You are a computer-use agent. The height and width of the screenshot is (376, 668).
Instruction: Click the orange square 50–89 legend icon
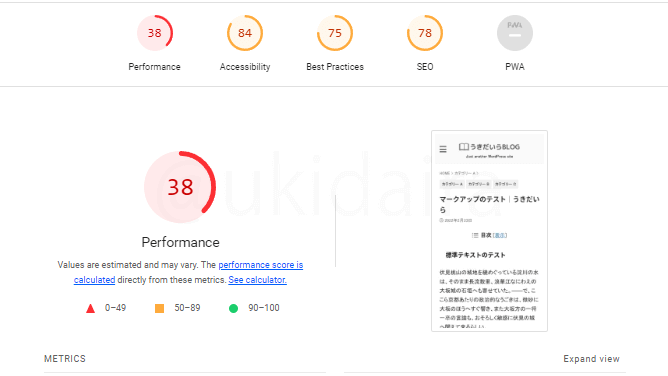(x=159, y=308)
